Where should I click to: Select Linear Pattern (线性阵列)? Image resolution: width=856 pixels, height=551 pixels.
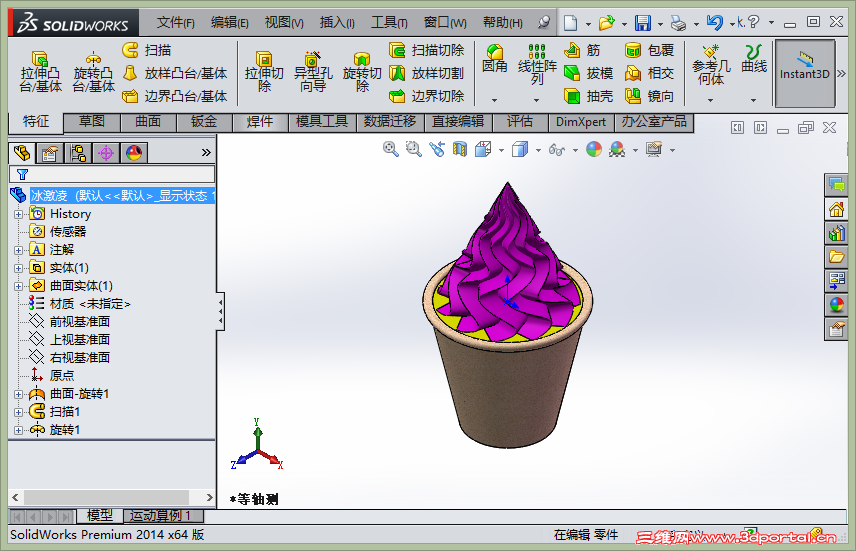pyautogui.click(x=537, y=64)
